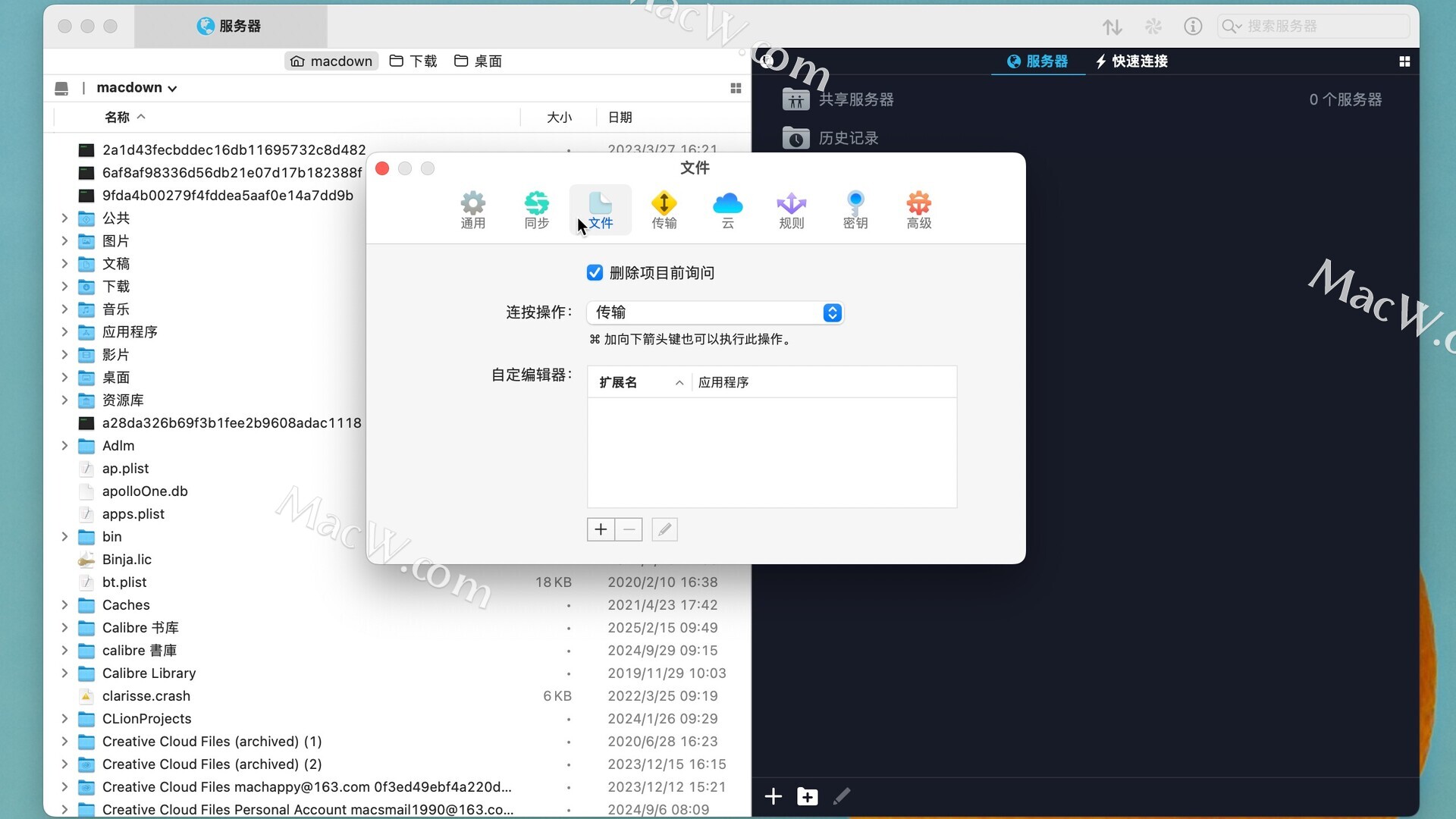This screenshot has height=819, width=1456.
Task: Click the 搜索服务器 search field
Action: click(1319, 27)
